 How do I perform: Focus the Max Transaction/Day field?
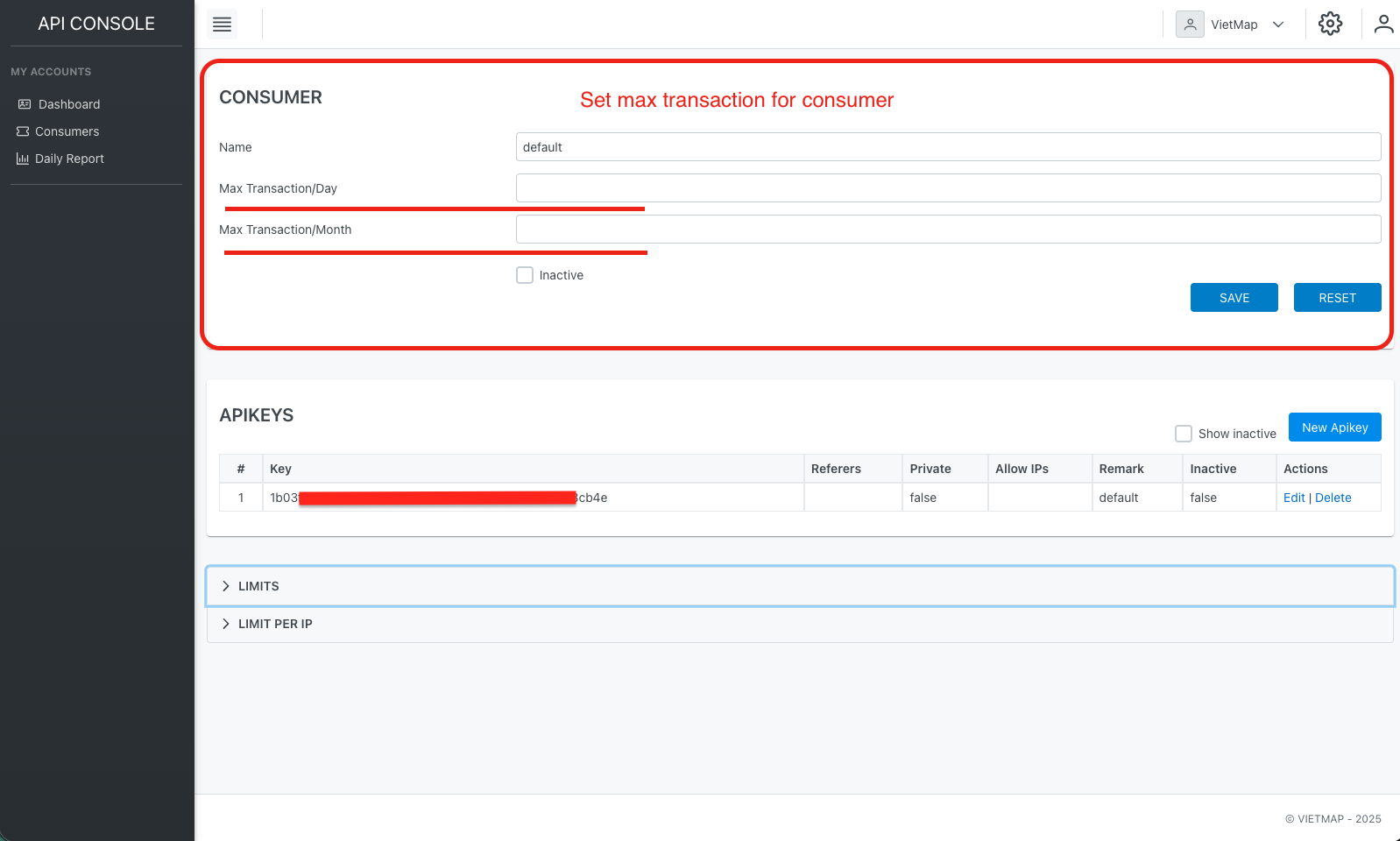pos(948,188)
